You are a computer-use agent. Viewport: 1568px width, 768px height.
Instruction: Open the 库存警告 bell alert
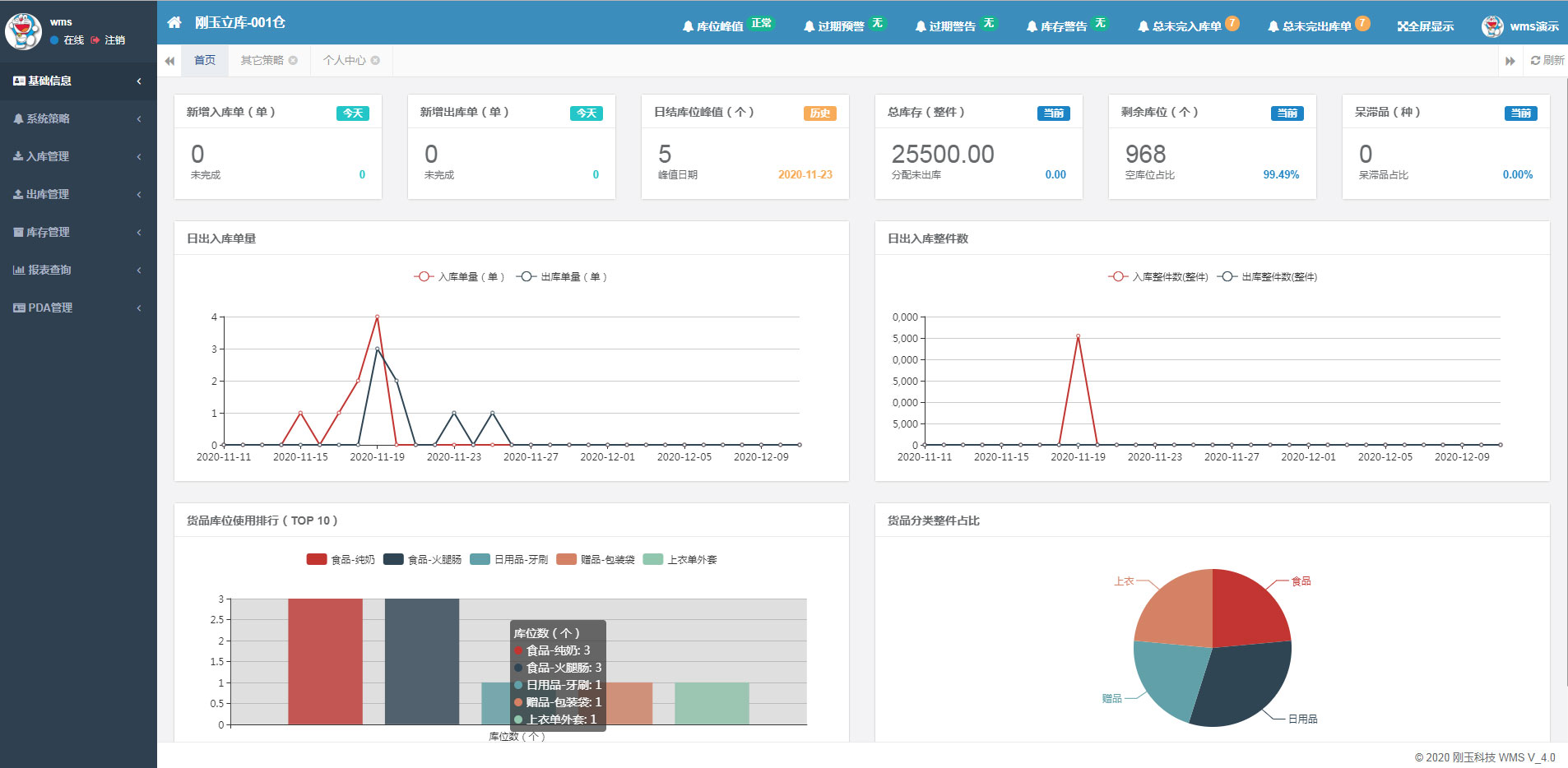pos(1056,26)
